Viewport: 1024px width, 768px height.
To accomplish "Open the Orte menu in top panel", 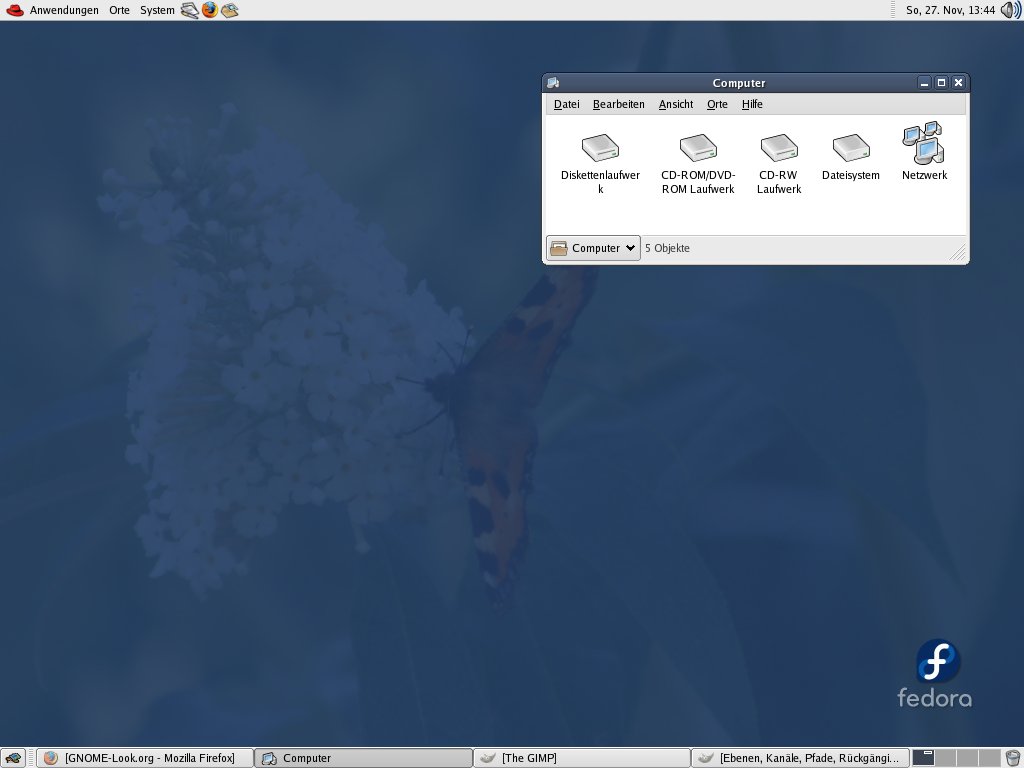I will [x=120, y=10].
